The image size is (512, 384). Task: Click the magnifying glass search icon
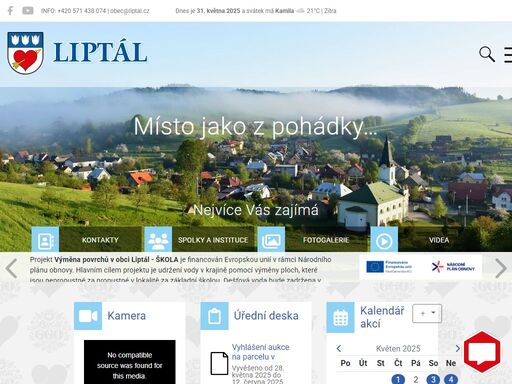tap(487, 54)
